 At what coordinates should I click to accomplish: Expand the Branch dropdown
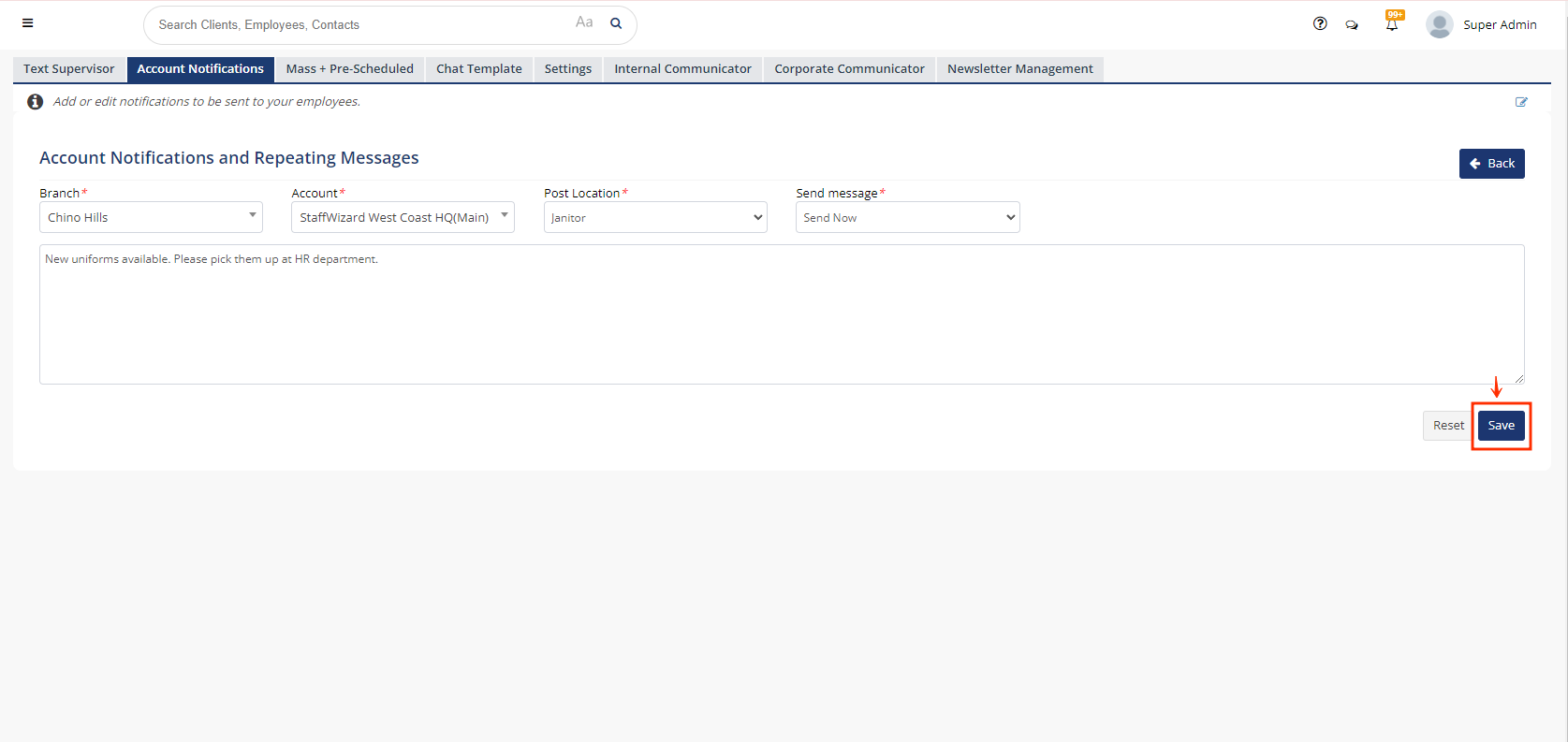151,217
